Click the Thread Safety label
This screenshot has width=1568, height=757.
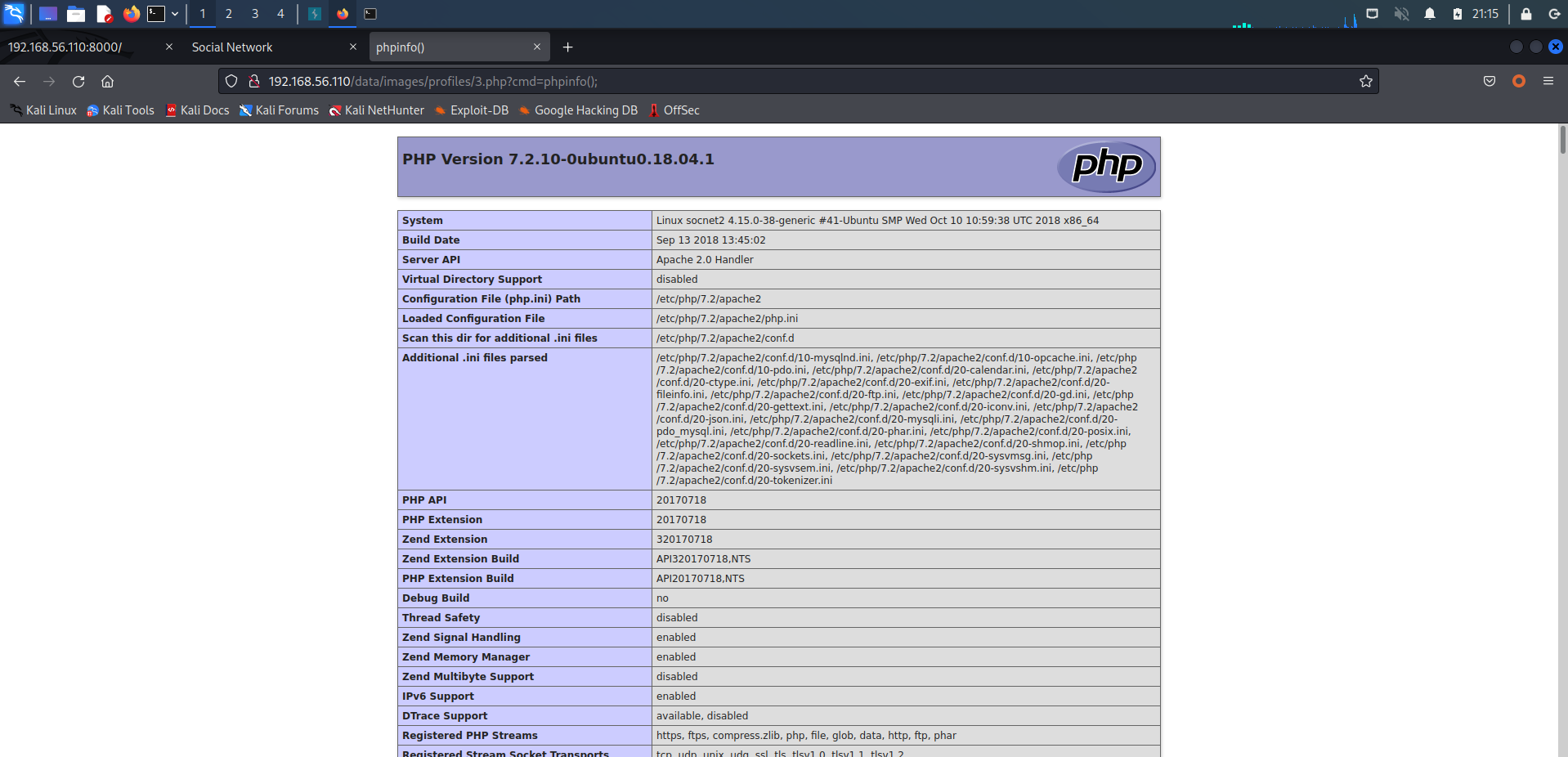pyautogui.click(x=441, y=618)
